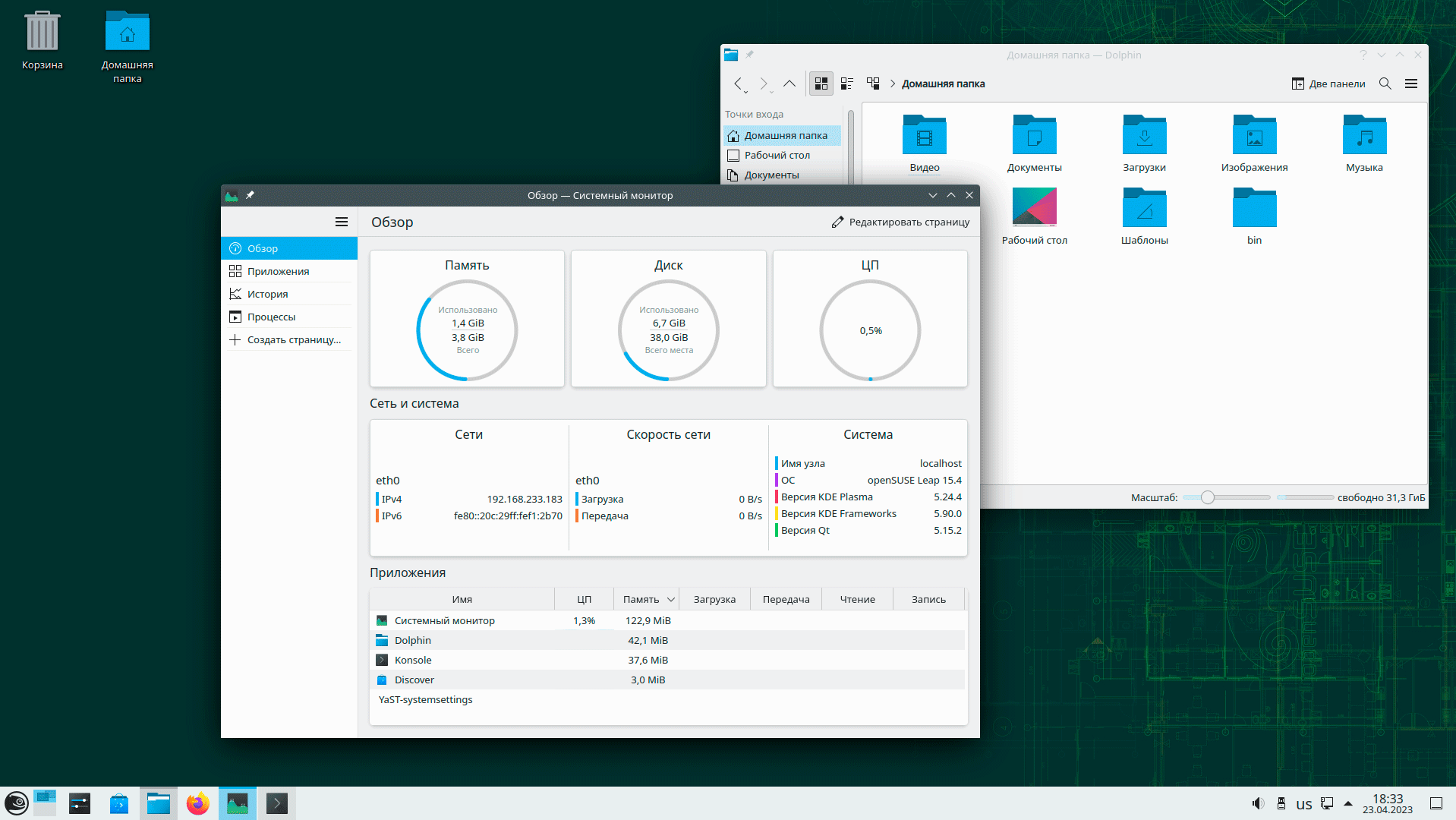Expand the path breadcrumb chevron in Dolphin

[x=893, y=84]
